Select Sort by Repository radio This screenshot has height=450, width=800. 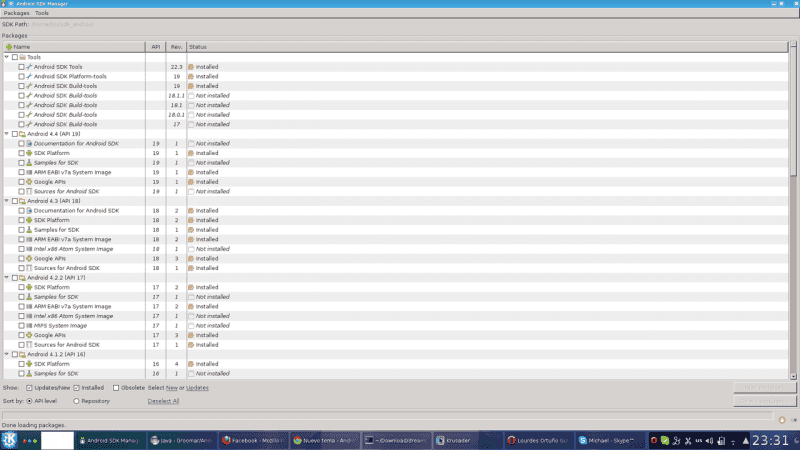click(x=77, y=401)
